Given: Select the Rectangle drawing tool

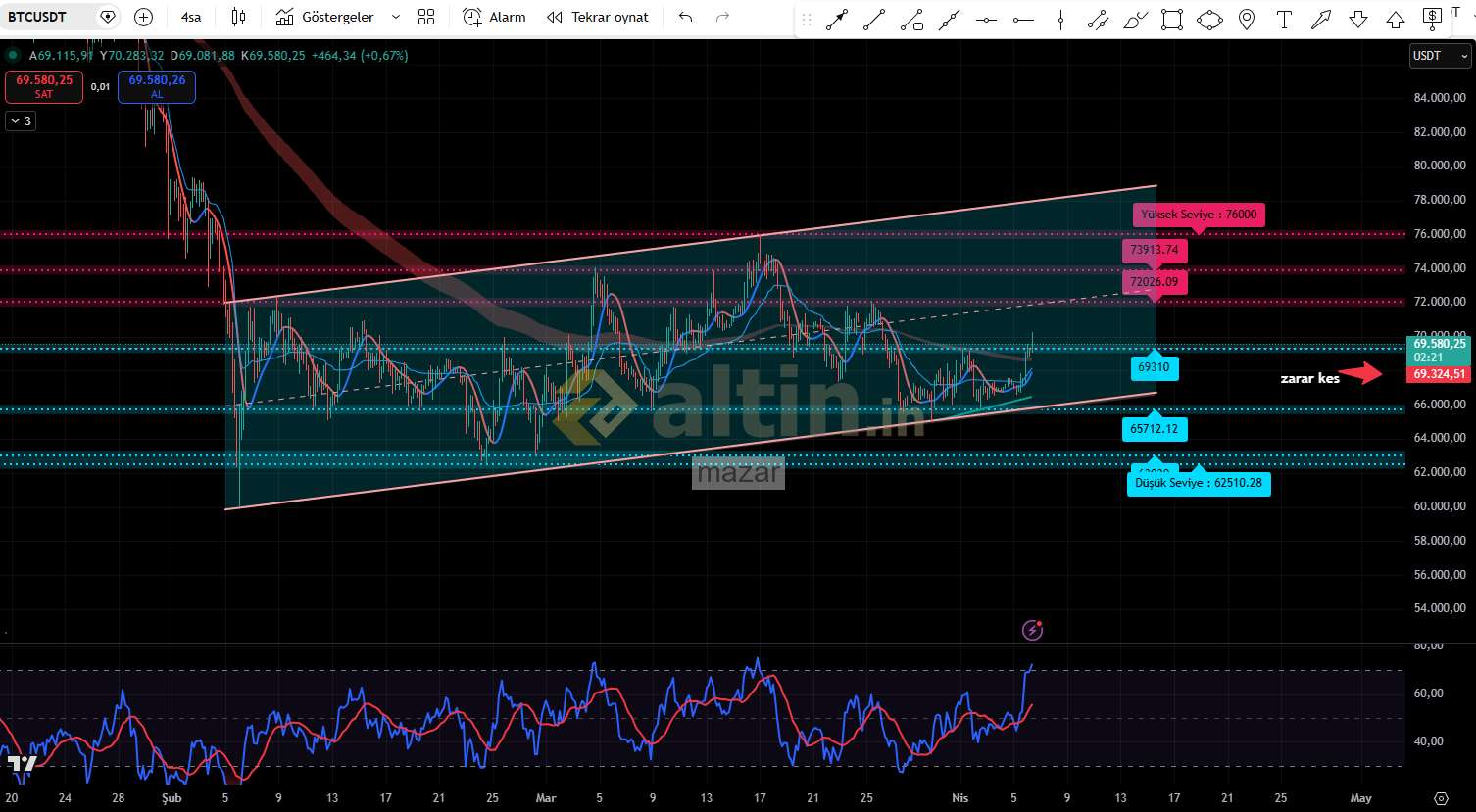Looking at the screenshot, I should (x=1171, y=19).
